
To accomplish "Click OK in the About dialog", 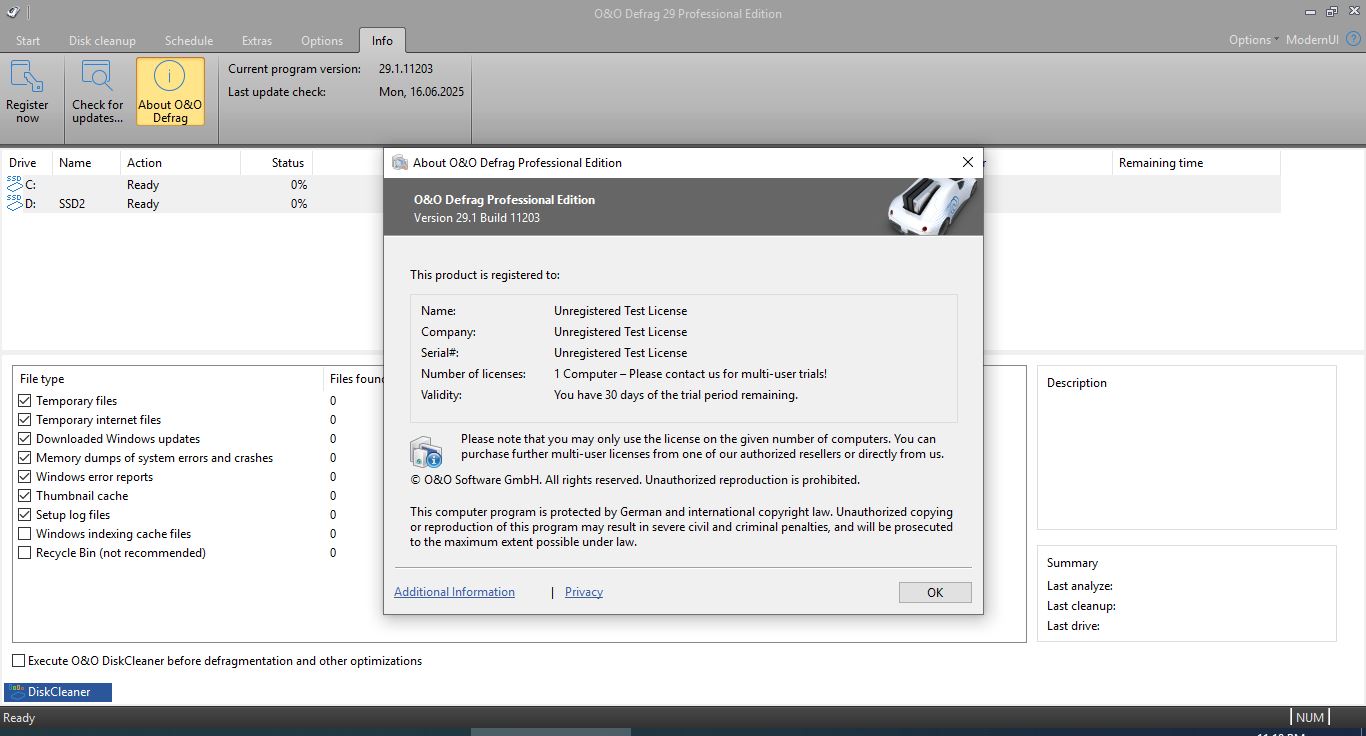I will pyautogui.click(x=935, y=592).
